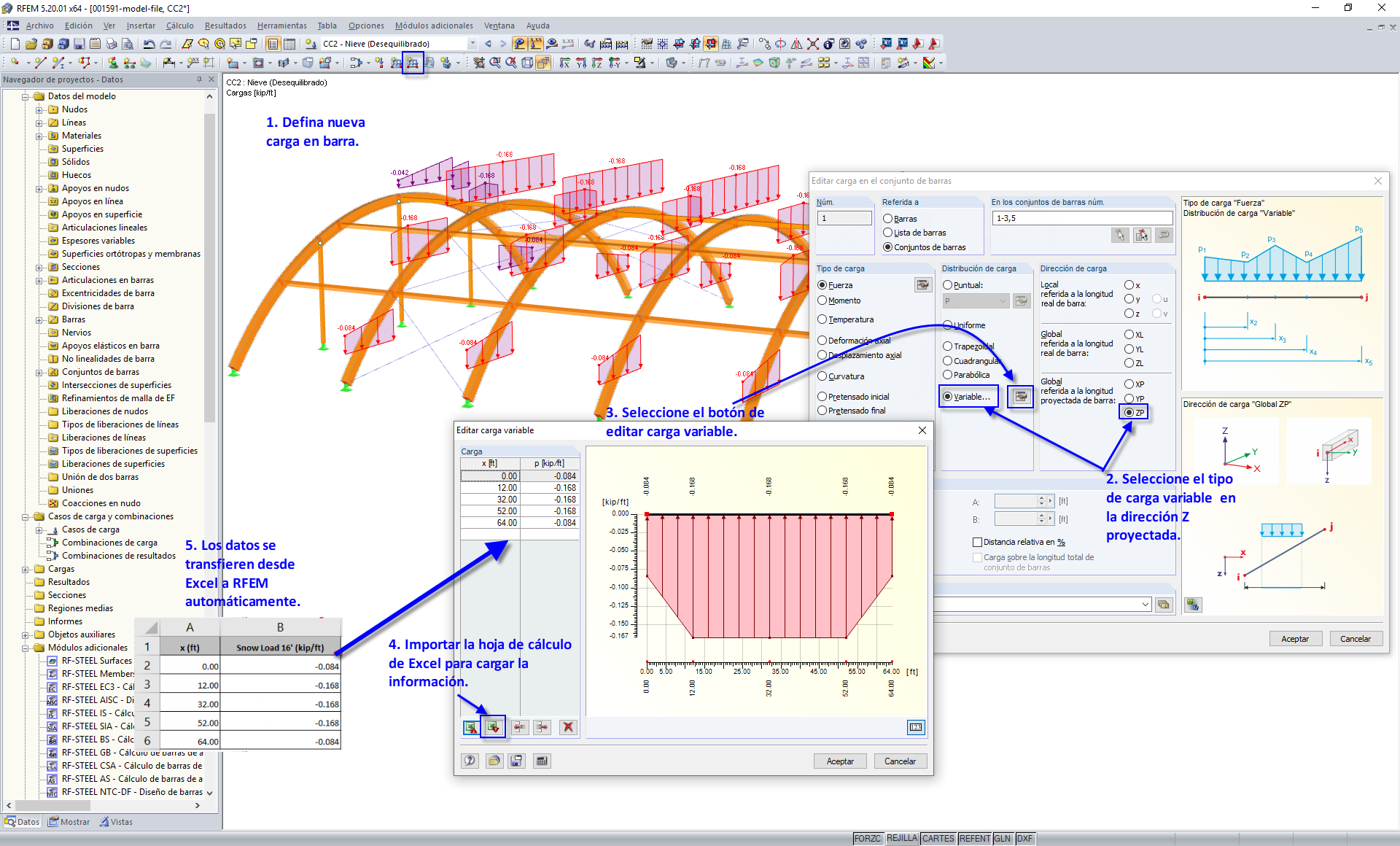Open the CC2 load case dropdown

(x=472, y=44)
